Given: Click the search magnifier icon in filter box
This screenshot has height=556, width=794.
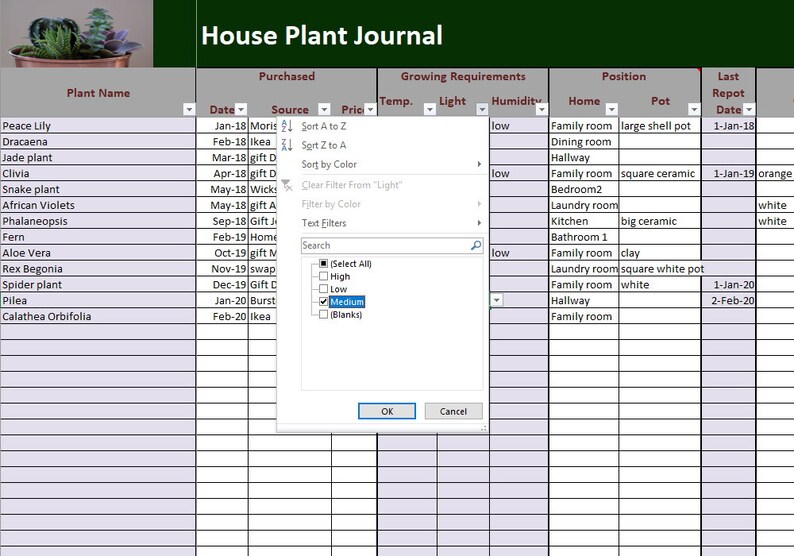Looking at the screenshot, I should (x=476, y=246).
